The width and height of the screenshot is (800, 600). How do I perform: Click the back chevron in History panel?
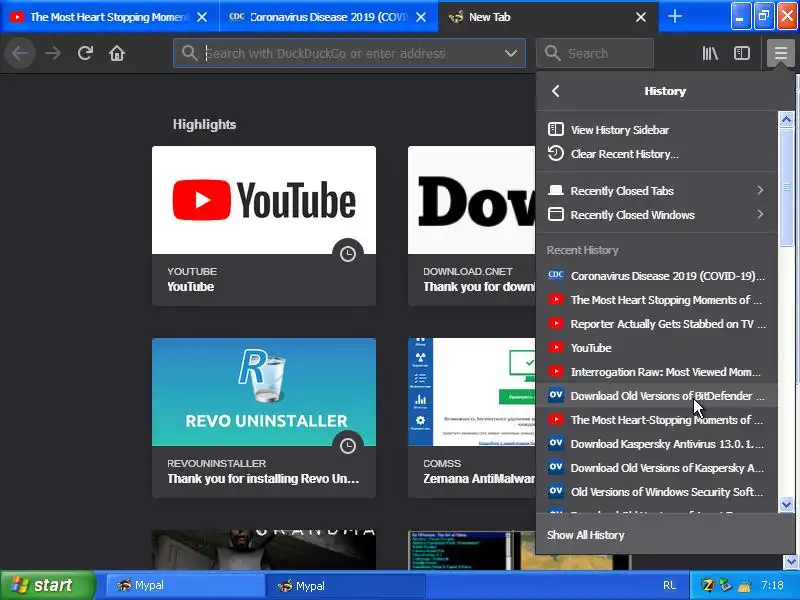click(x=556, y=91)
